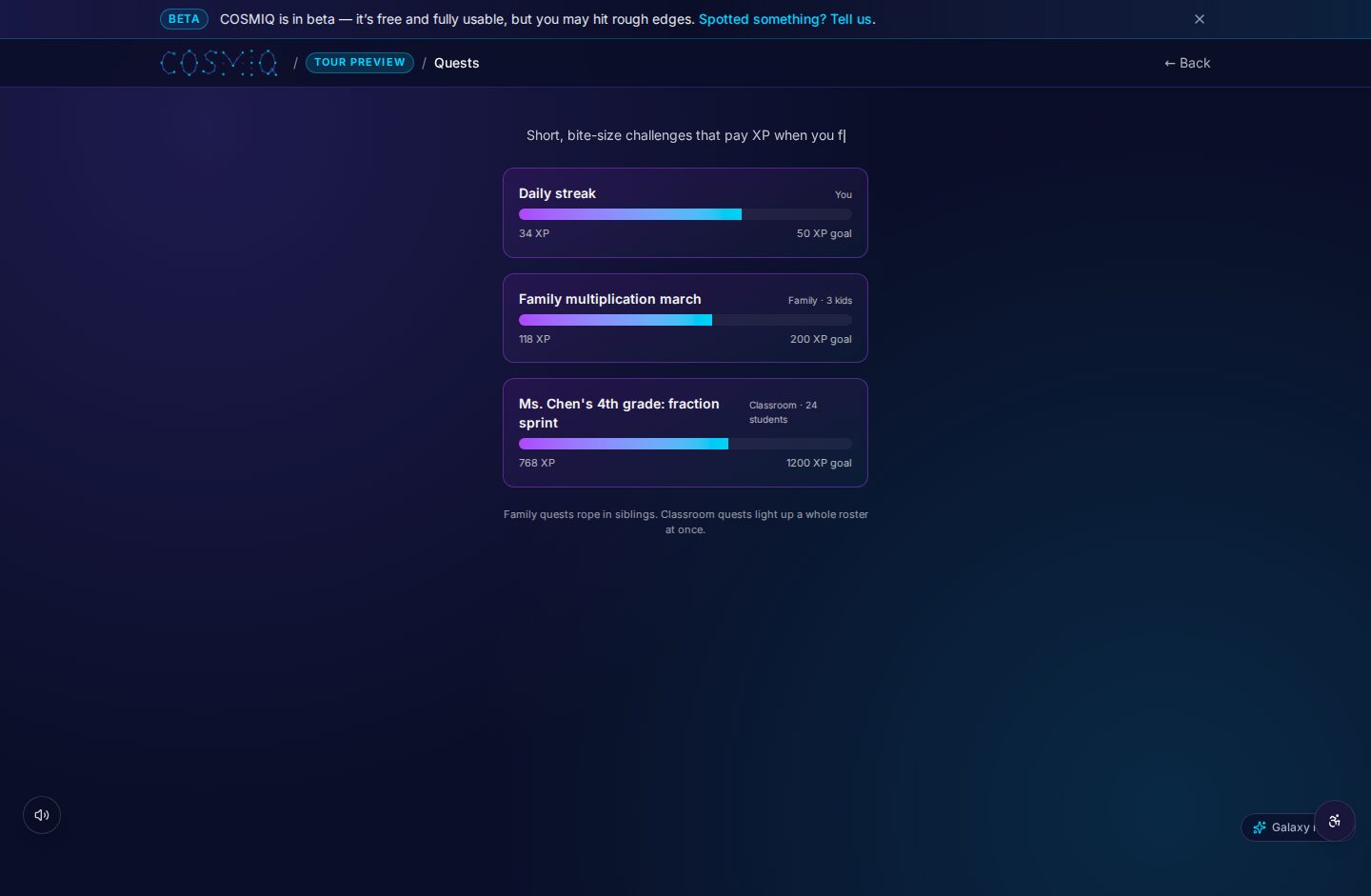Open the Daily streak quest card
The height and width of the screenshot is (896, 1371).
tap(685, 212)
